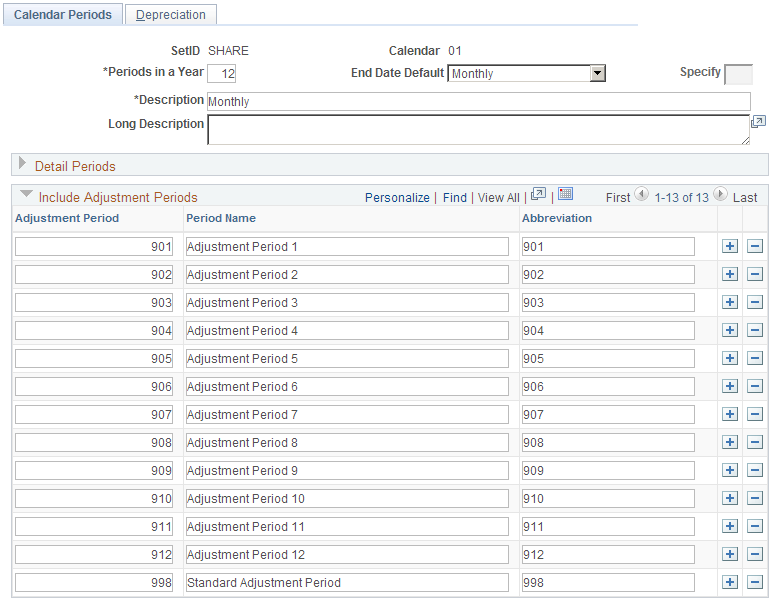Click the Abbreviation field showing 912
Image resolution: width=774 pixels, height=604 pixels.
pos(608,555)
